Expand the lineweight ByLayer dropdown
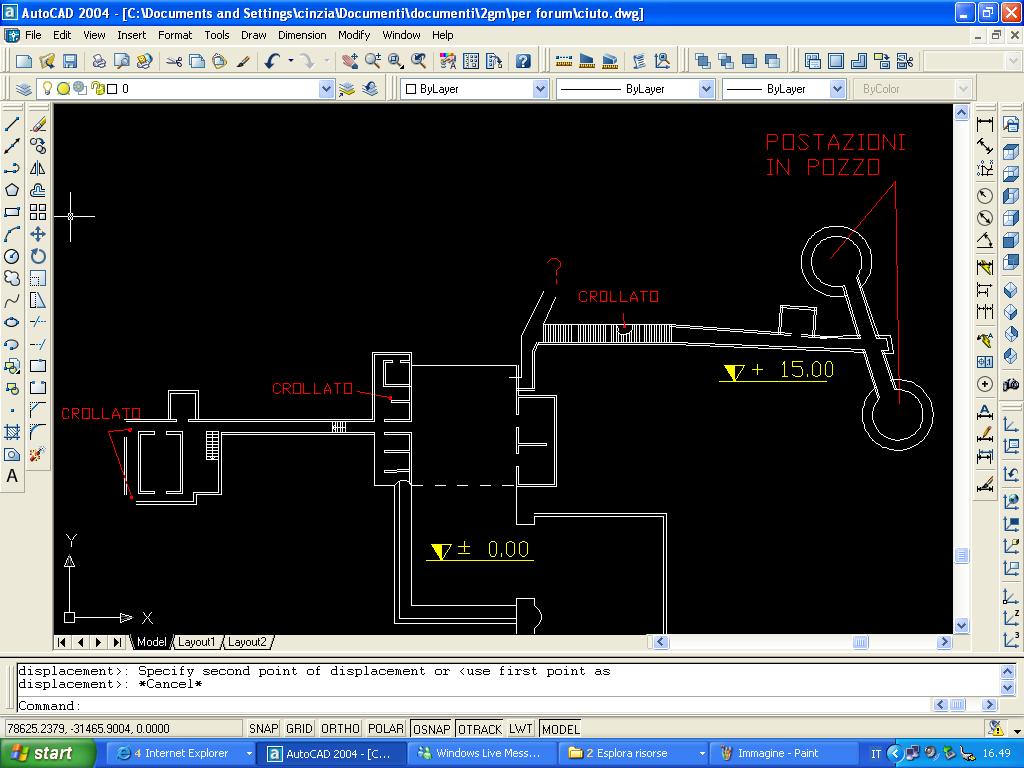Screen dimensions: 1024x768 point(837,89)
